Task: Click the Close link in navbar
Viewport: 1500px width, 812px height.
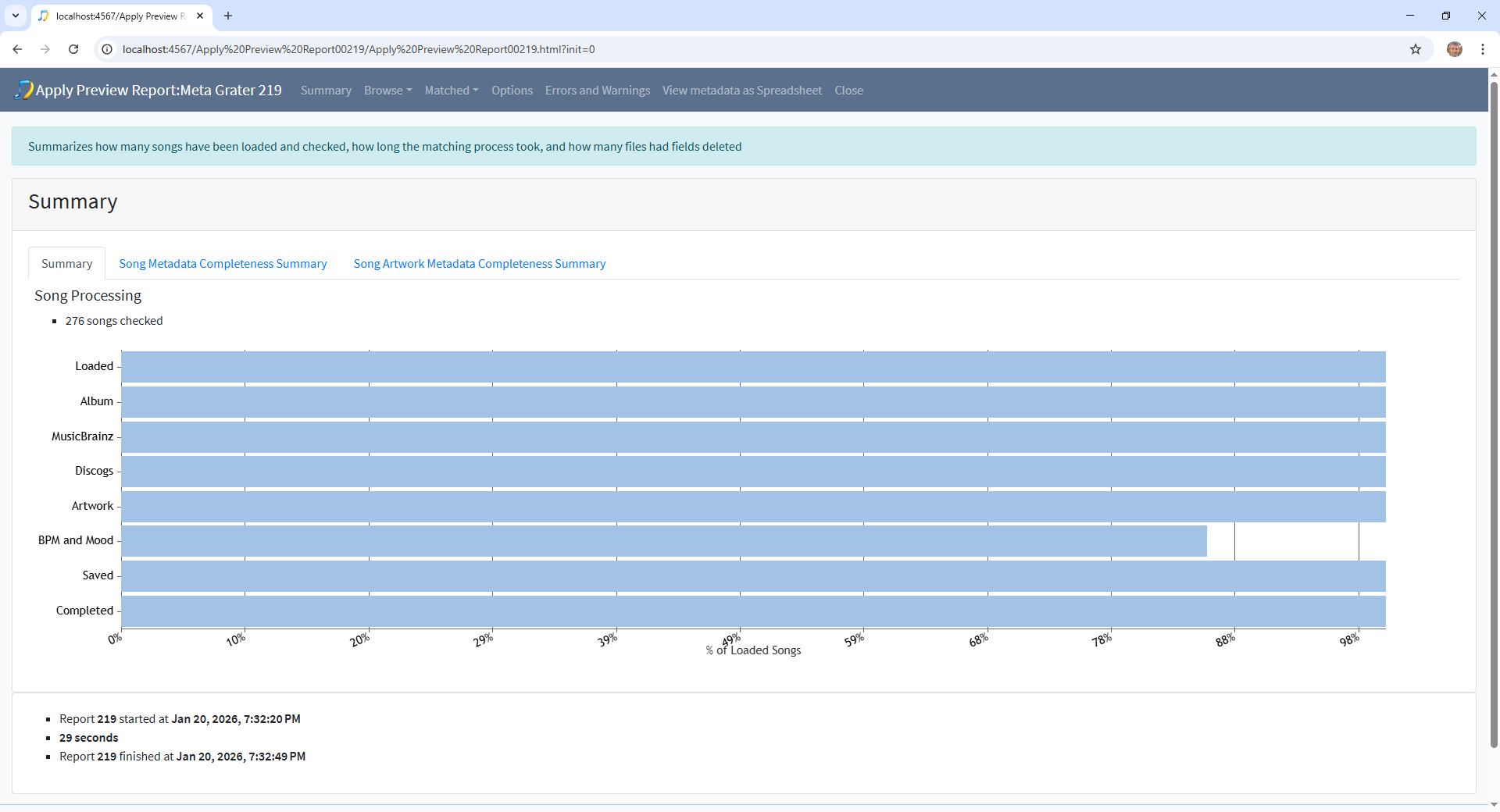Action: pyautogui.click(x=848, y=91)
